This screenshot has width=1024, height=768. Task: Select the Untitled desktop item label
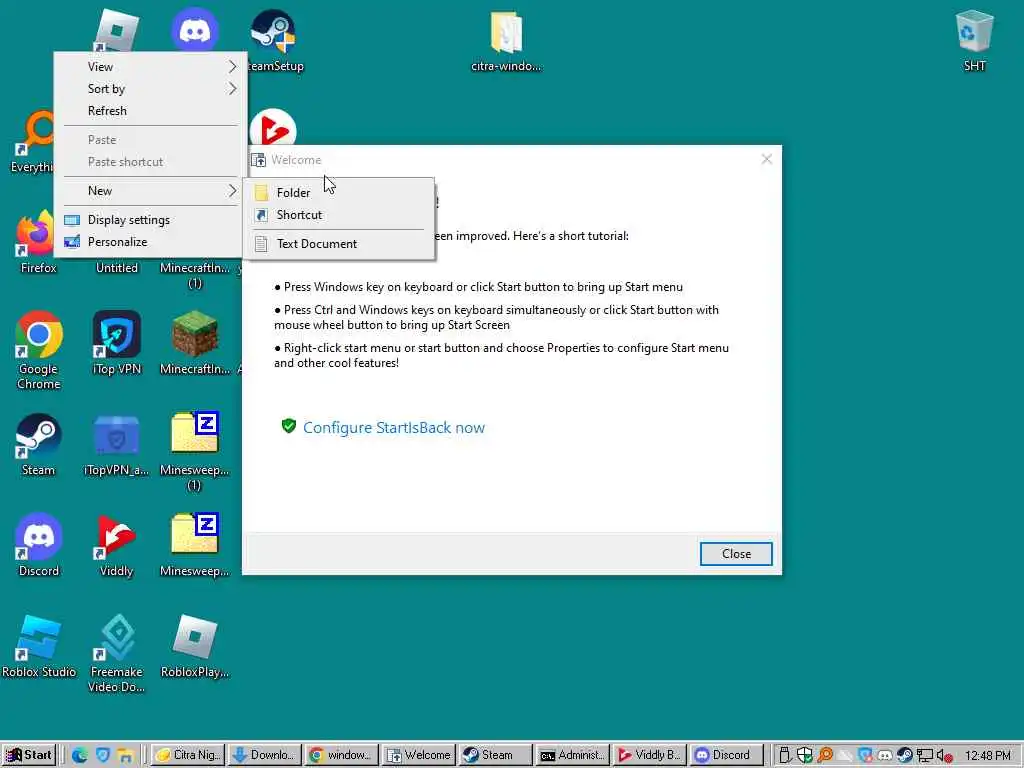point(117,268)
